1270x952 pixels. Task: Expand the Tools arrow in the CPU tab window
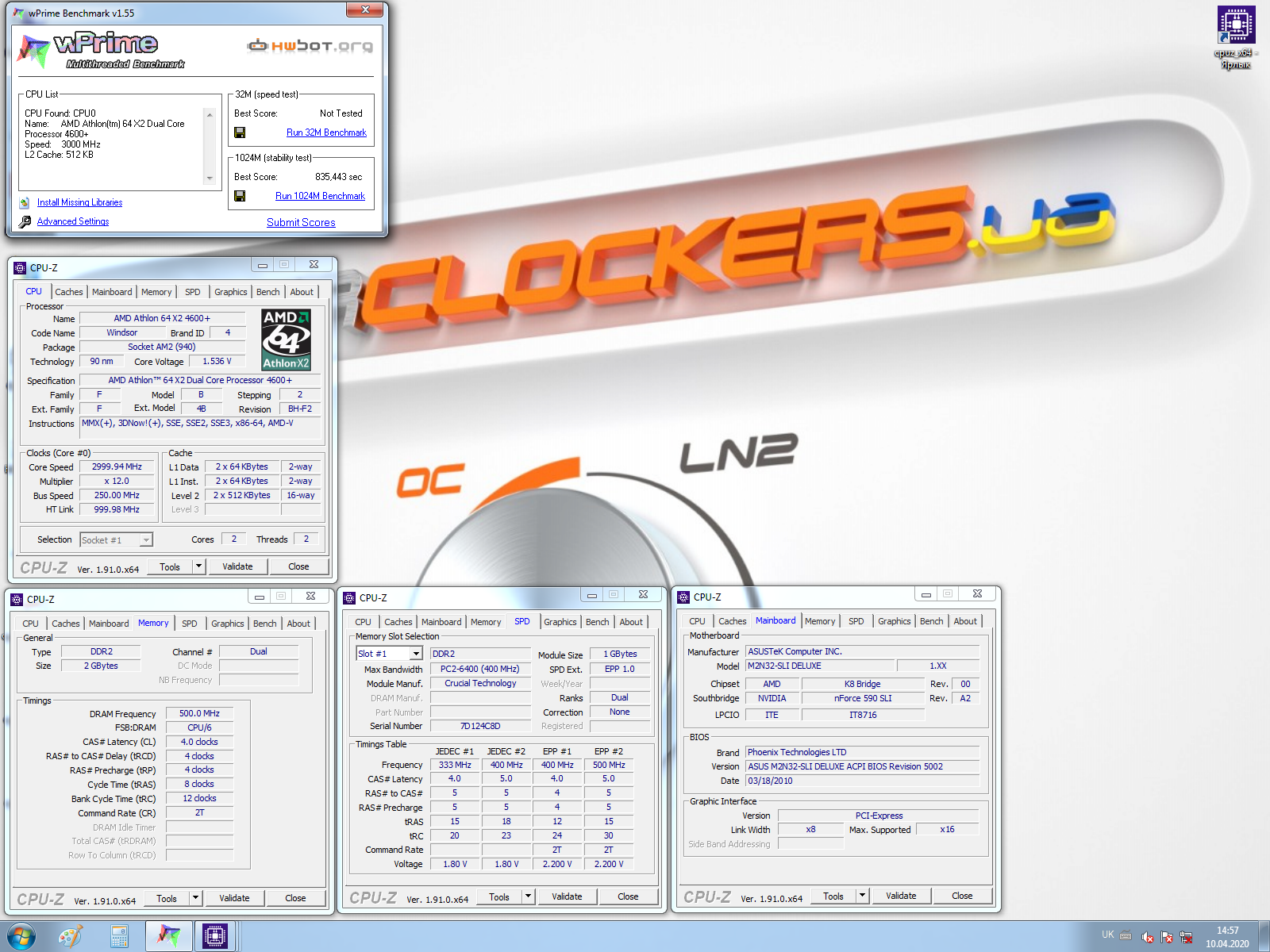click(199, 566)
